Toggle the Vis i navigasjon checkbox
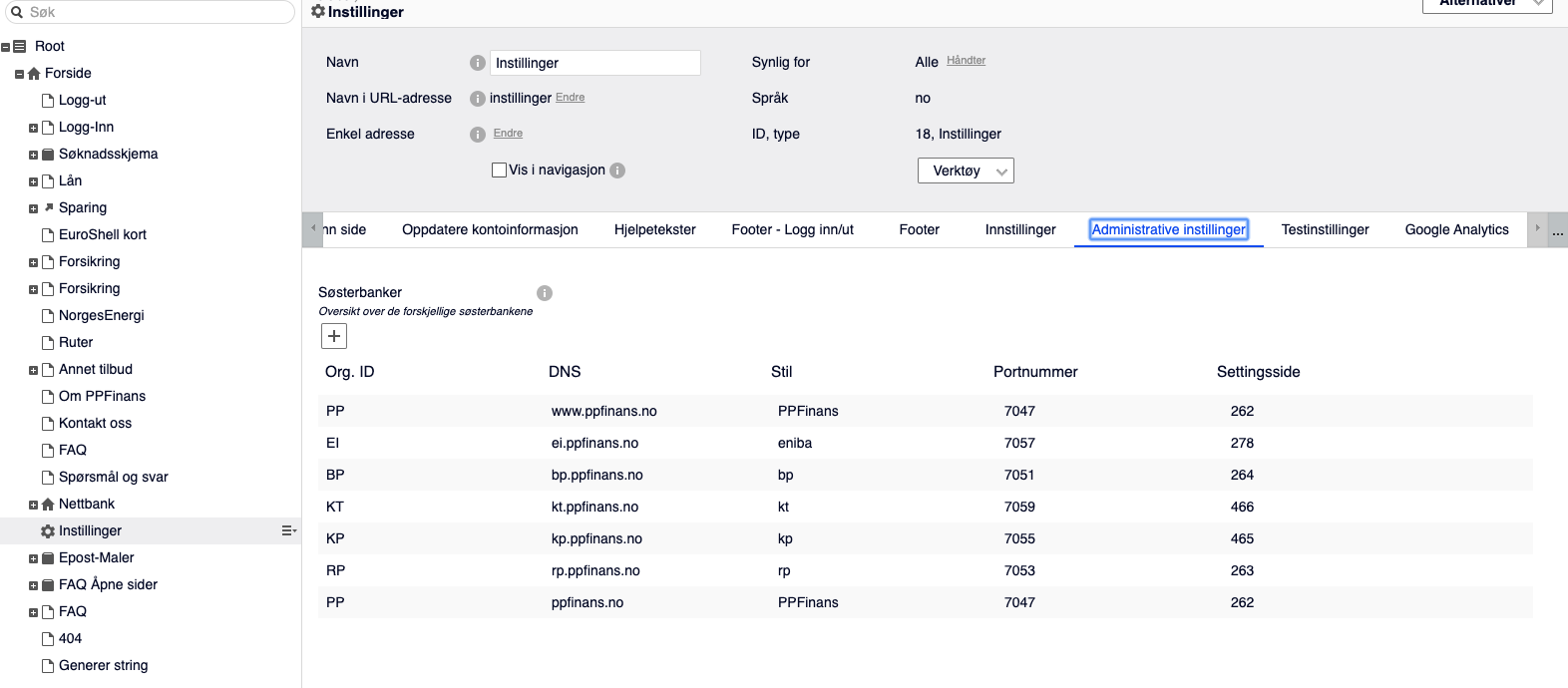Viewport: 1568px width, 688px height. [x=500, y=171]
